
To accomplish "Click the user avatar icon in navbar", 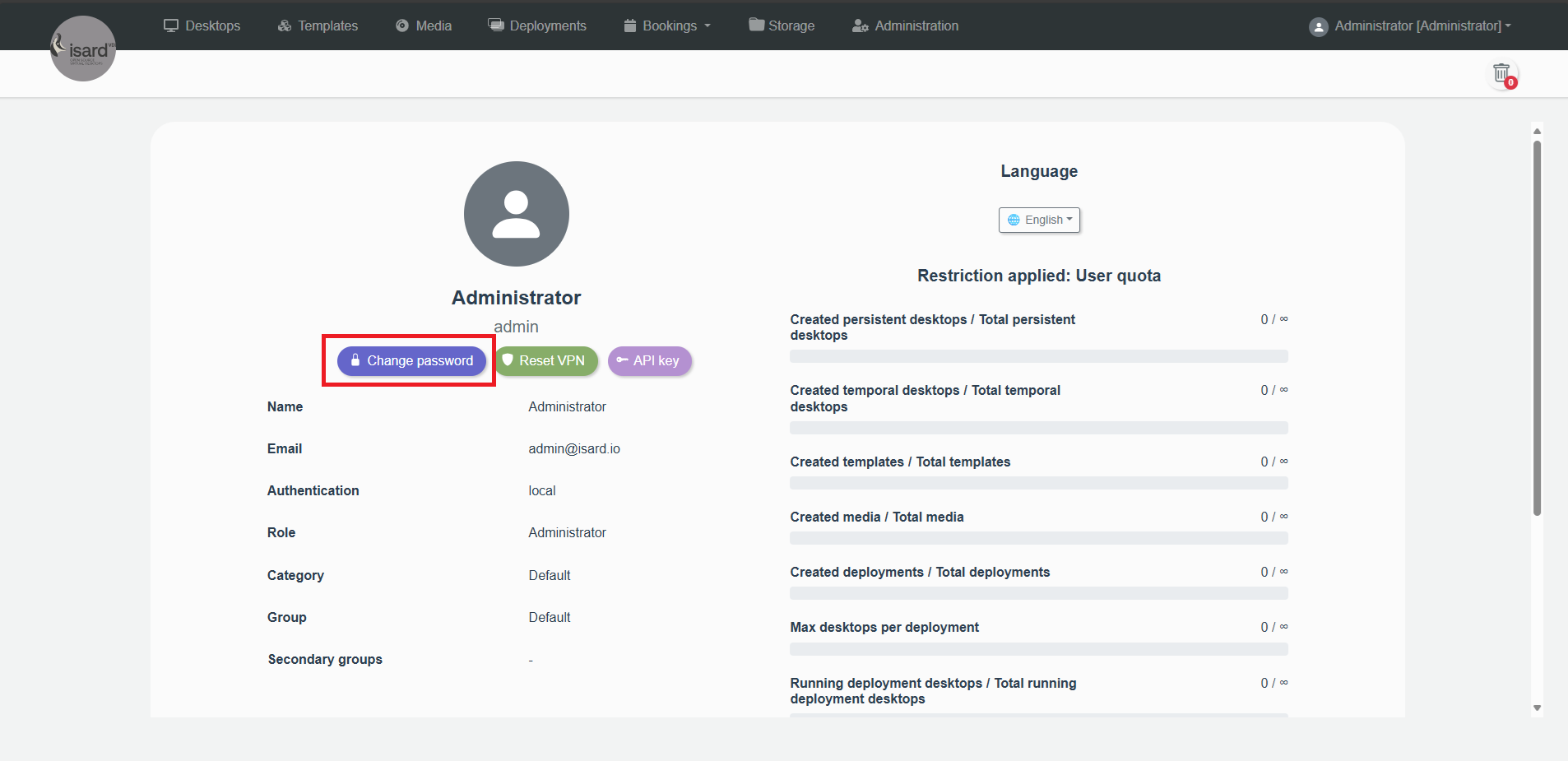I will (x=1318, y=26).
